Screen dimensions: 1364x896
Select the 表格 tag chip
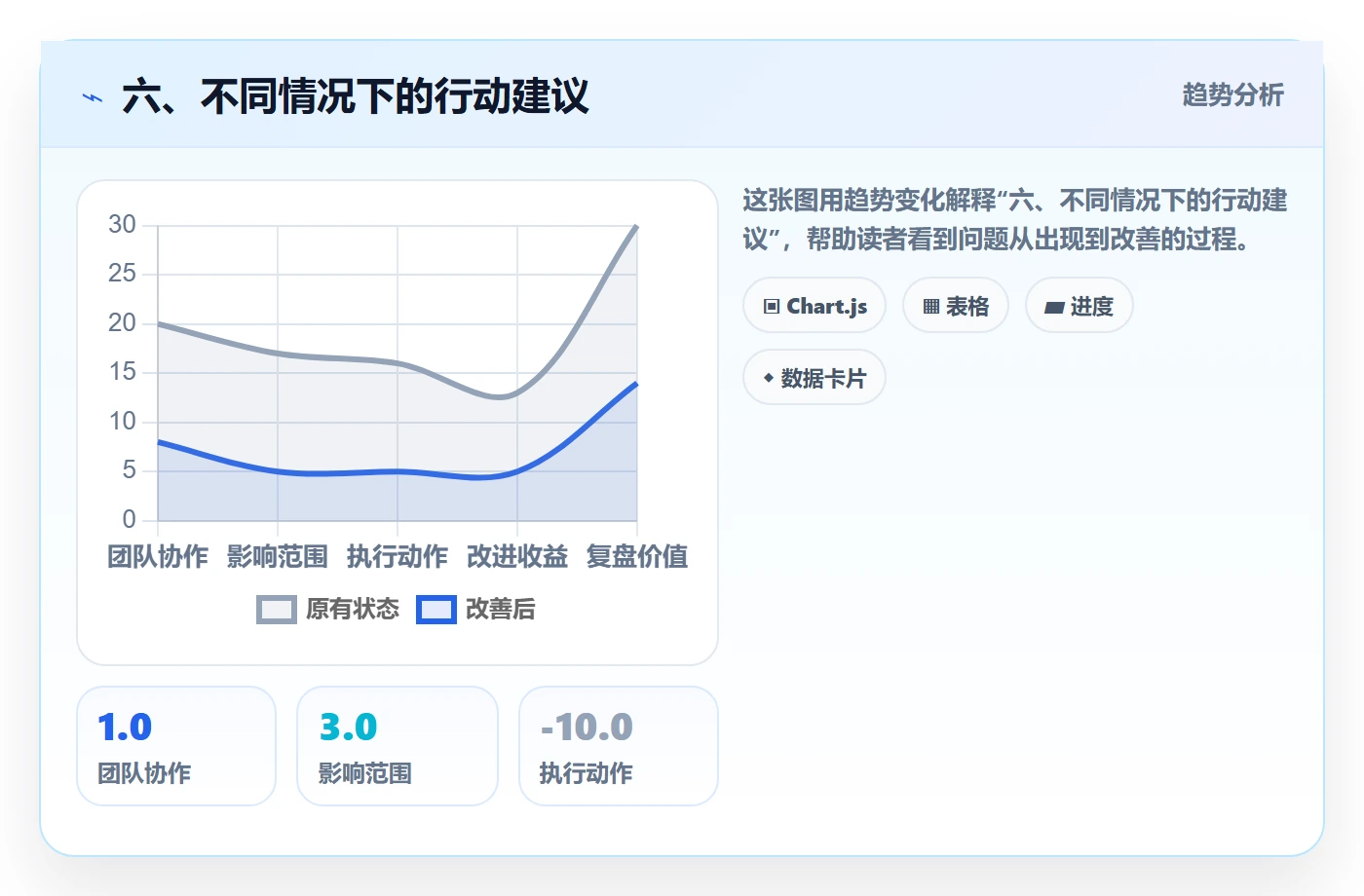pyautogui.click(x=956, y=306)
